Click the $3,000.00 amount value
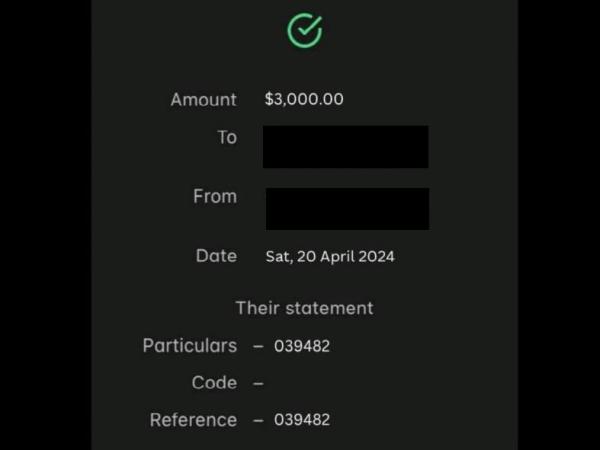The image size is (600, 450). pos(304,99)
